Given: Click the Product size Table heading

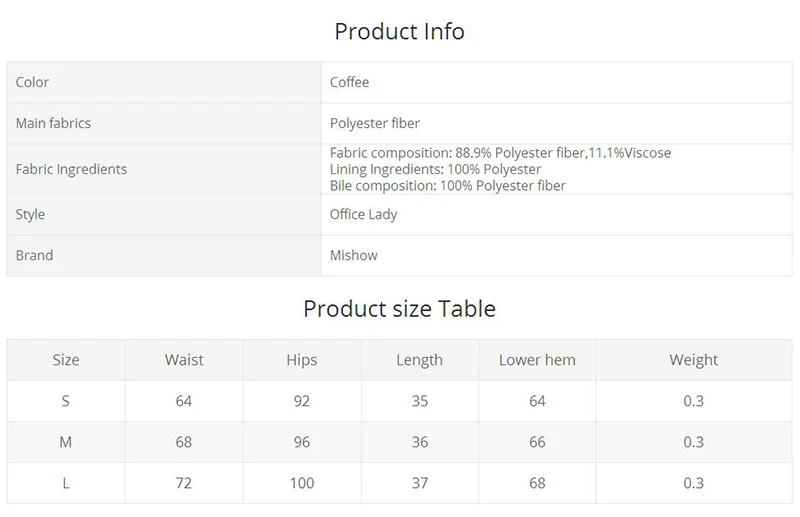Looking at the screenshot, I should pos(399,308).
